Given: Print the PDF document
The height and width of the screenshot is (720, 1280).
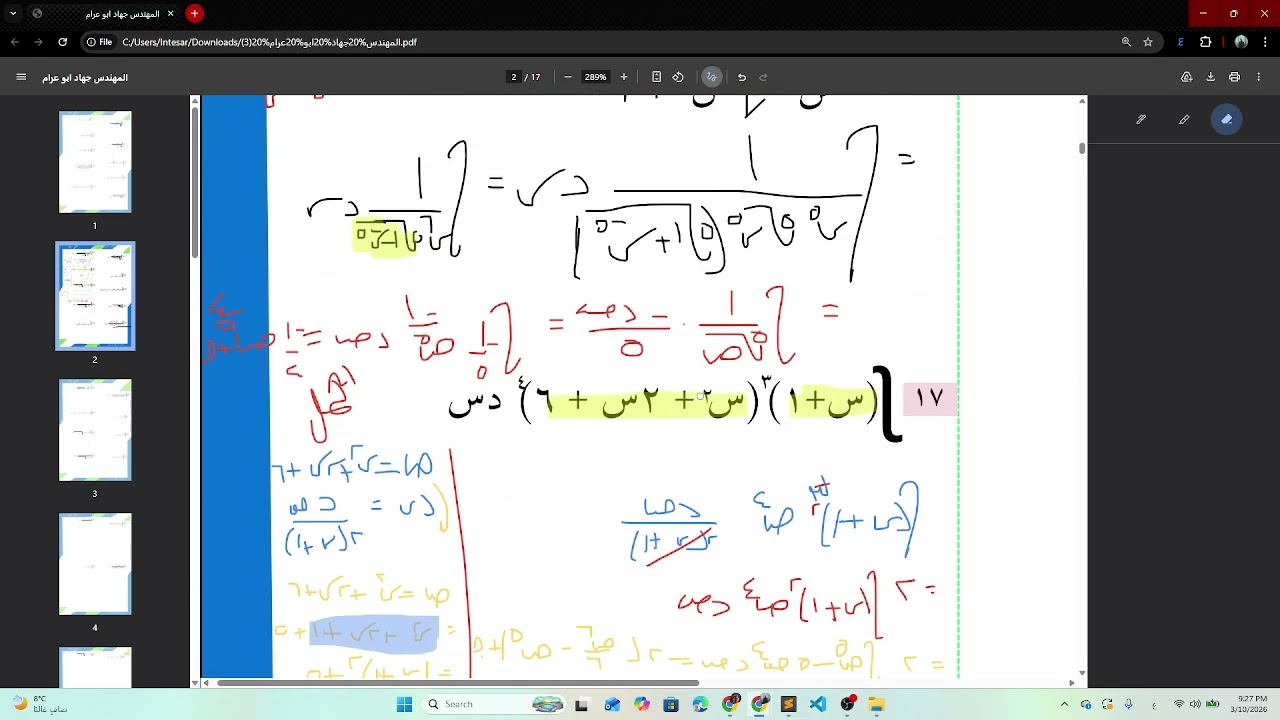Looking at the screenshot, I should tap(1234, 77).
